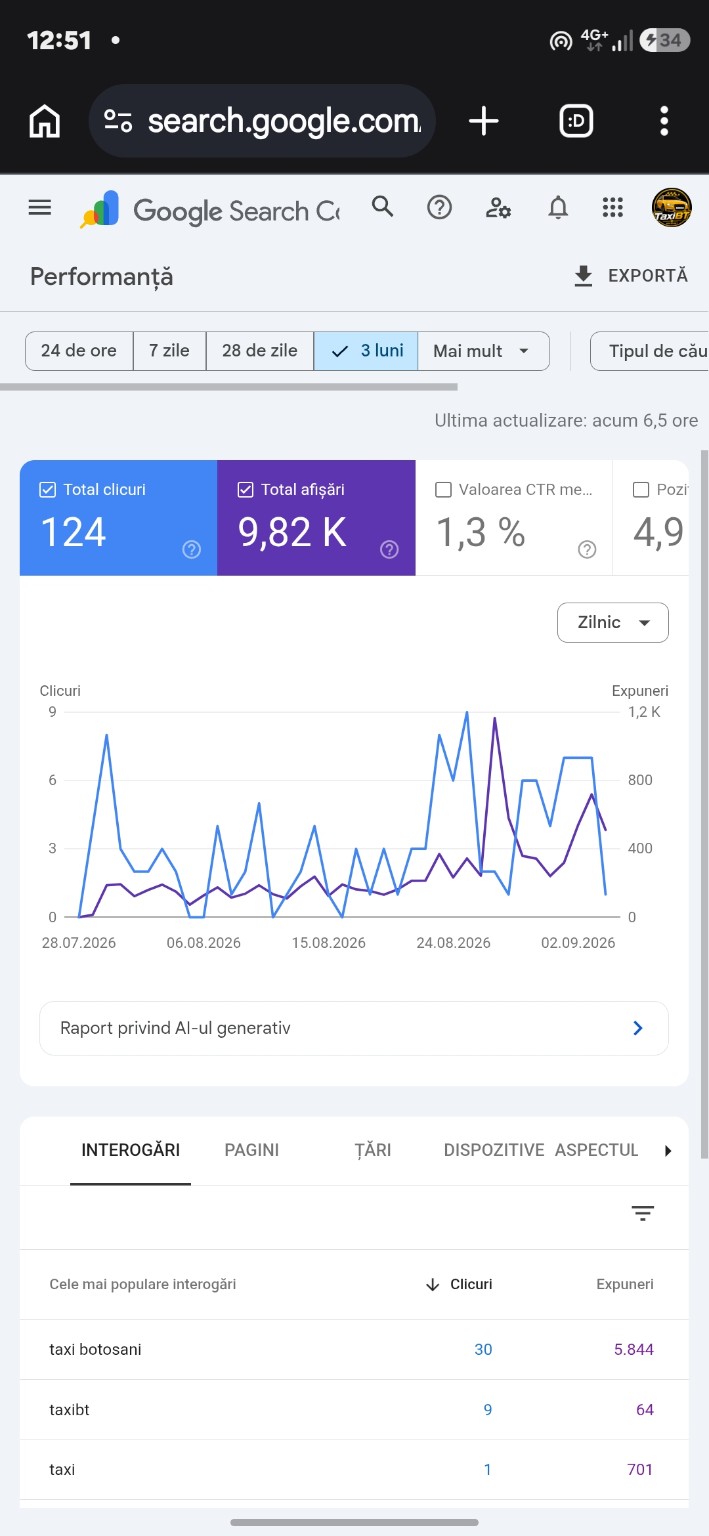
Task: Click help icon on Total clicuri card
Action: [x=192, y=549]
